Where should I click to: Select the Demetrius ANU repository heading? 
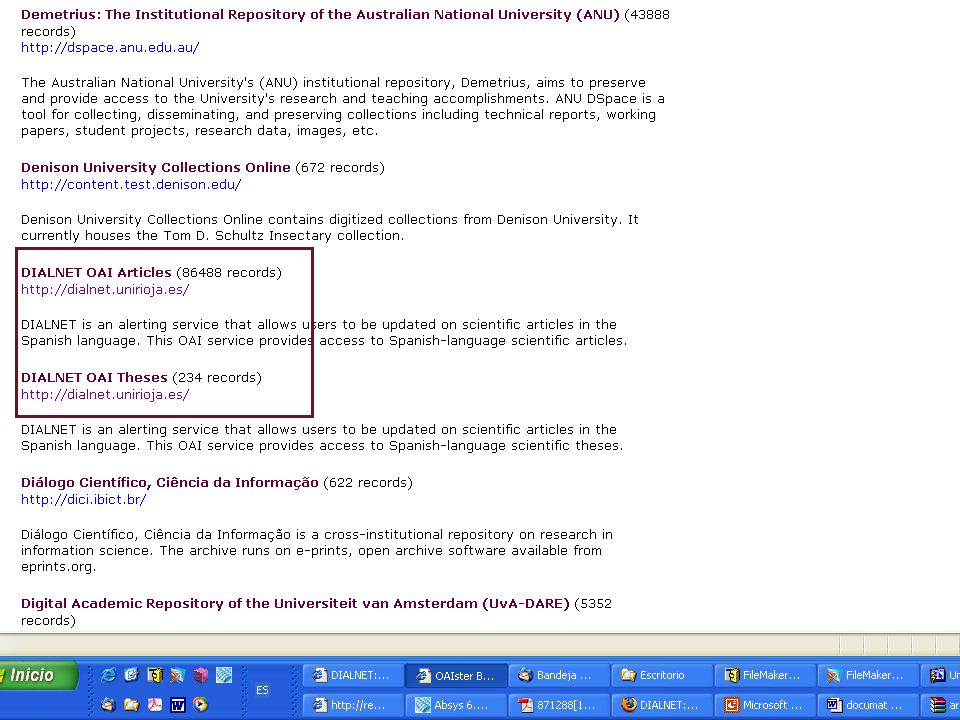[x=320, y=15]
